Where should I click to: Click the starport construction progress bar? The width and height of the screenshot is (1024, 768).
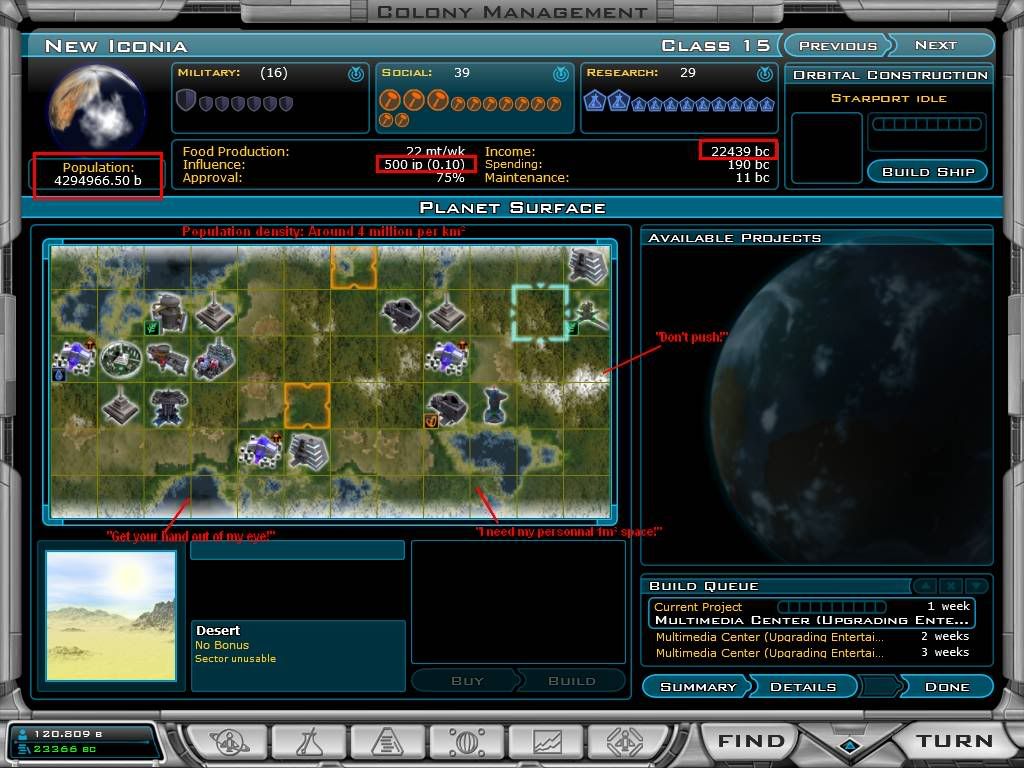click(x=927, y=124)
